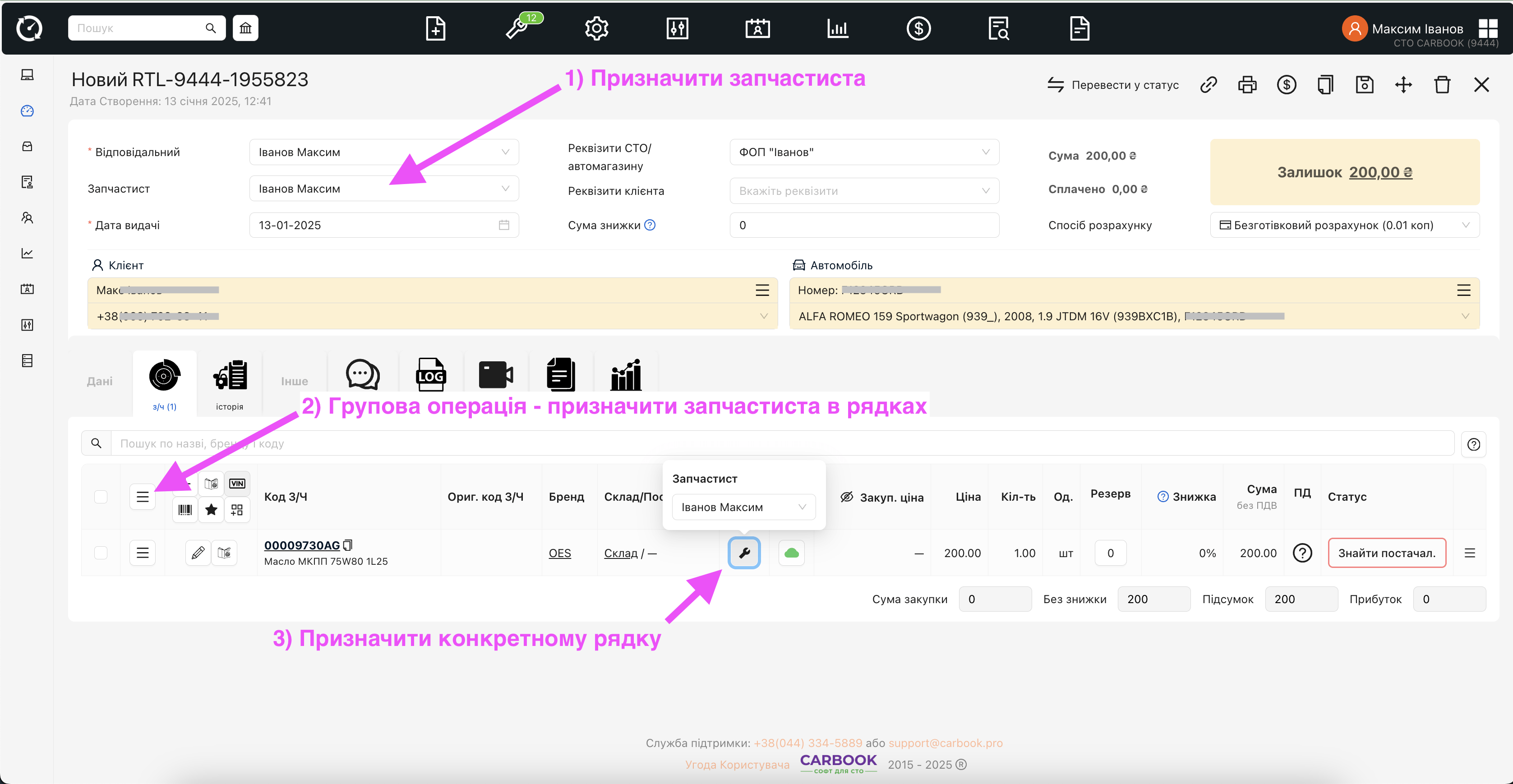1513x784 pixels.
Task: Switch to the історія tab
Action: (229, 383)
